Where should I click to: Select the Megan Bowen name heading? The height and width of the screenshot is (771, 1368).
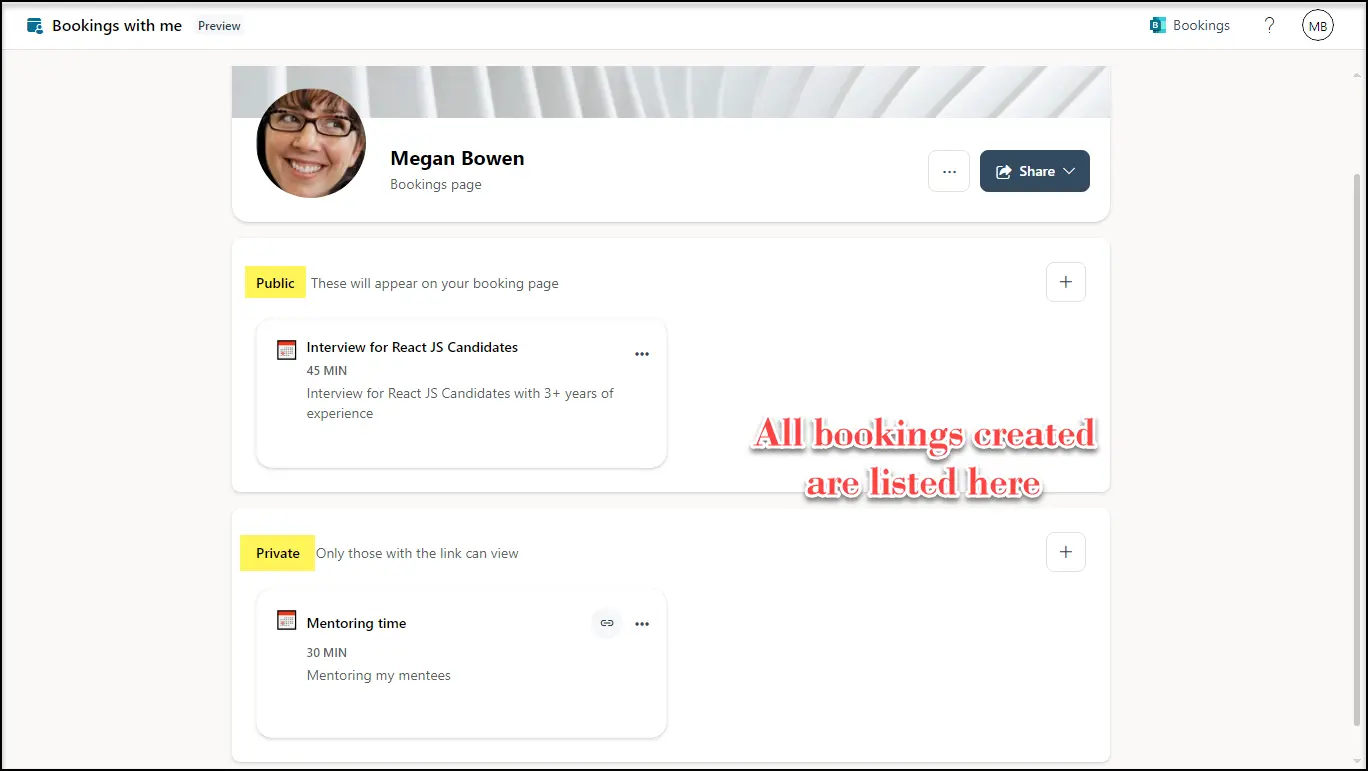coord(457,158)
